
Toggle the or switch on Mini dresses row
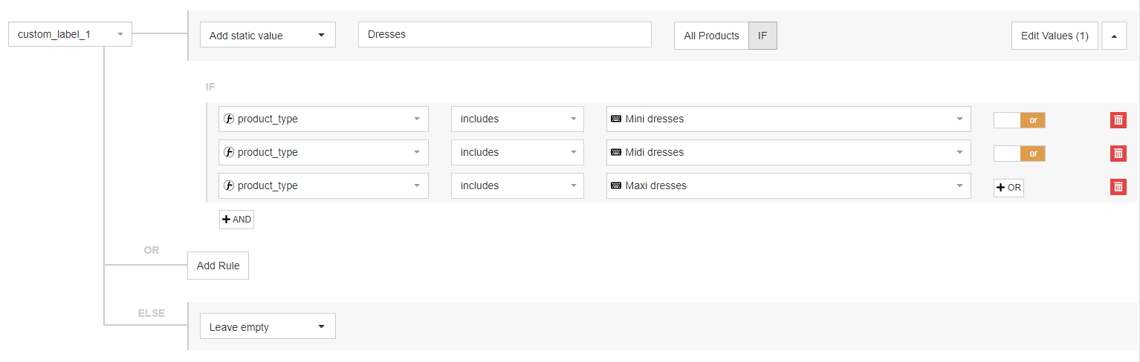click(x=1019, y=119)
